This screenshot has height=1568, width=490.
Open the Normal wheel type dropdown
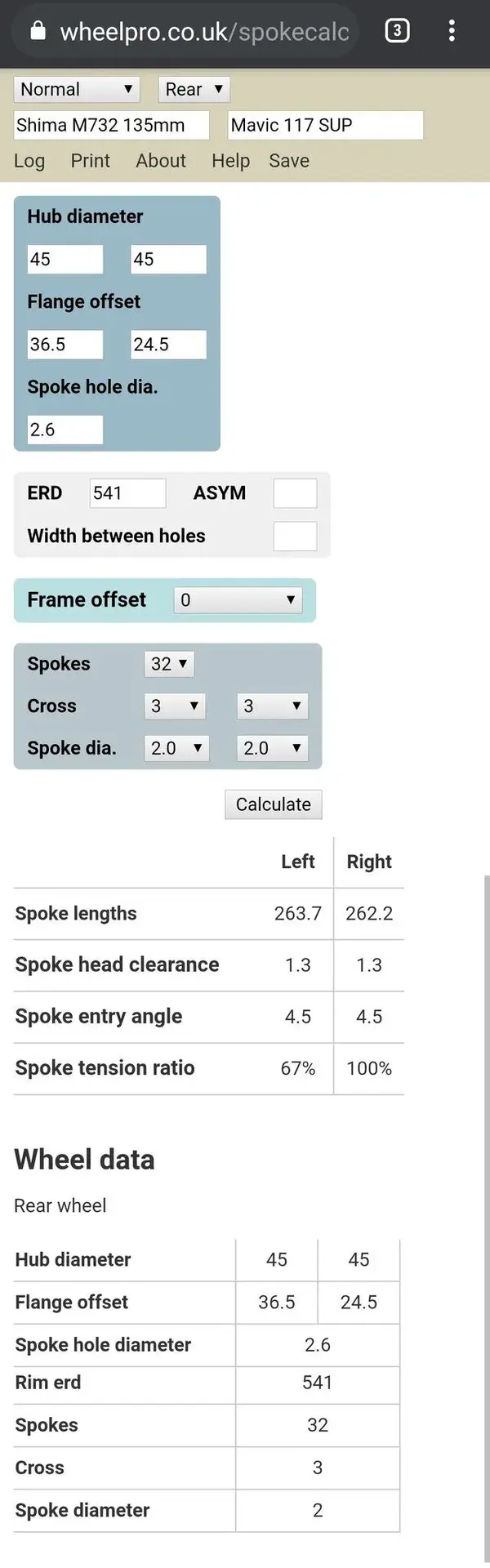click(77, 90)
